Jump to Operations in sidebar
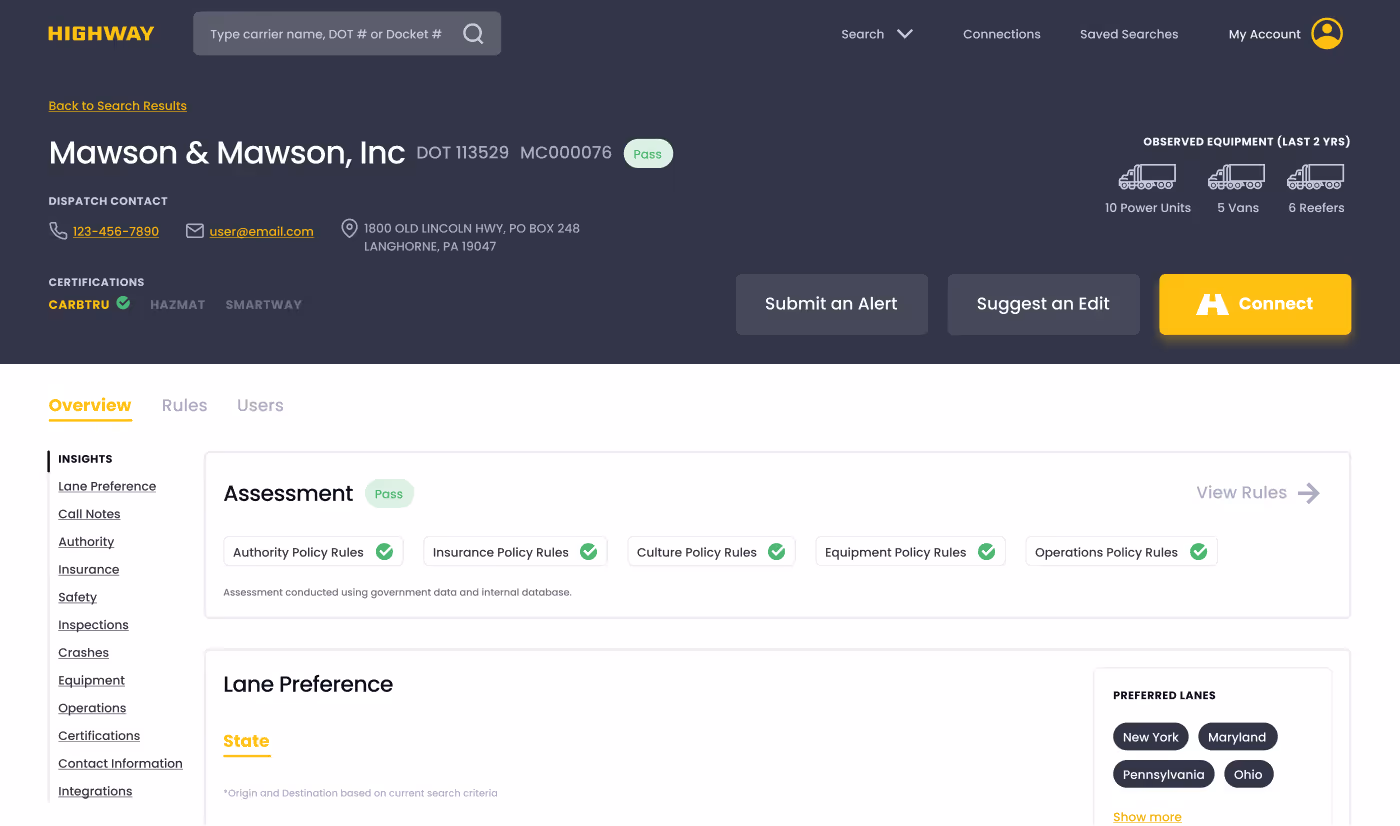 coord(92,708)
